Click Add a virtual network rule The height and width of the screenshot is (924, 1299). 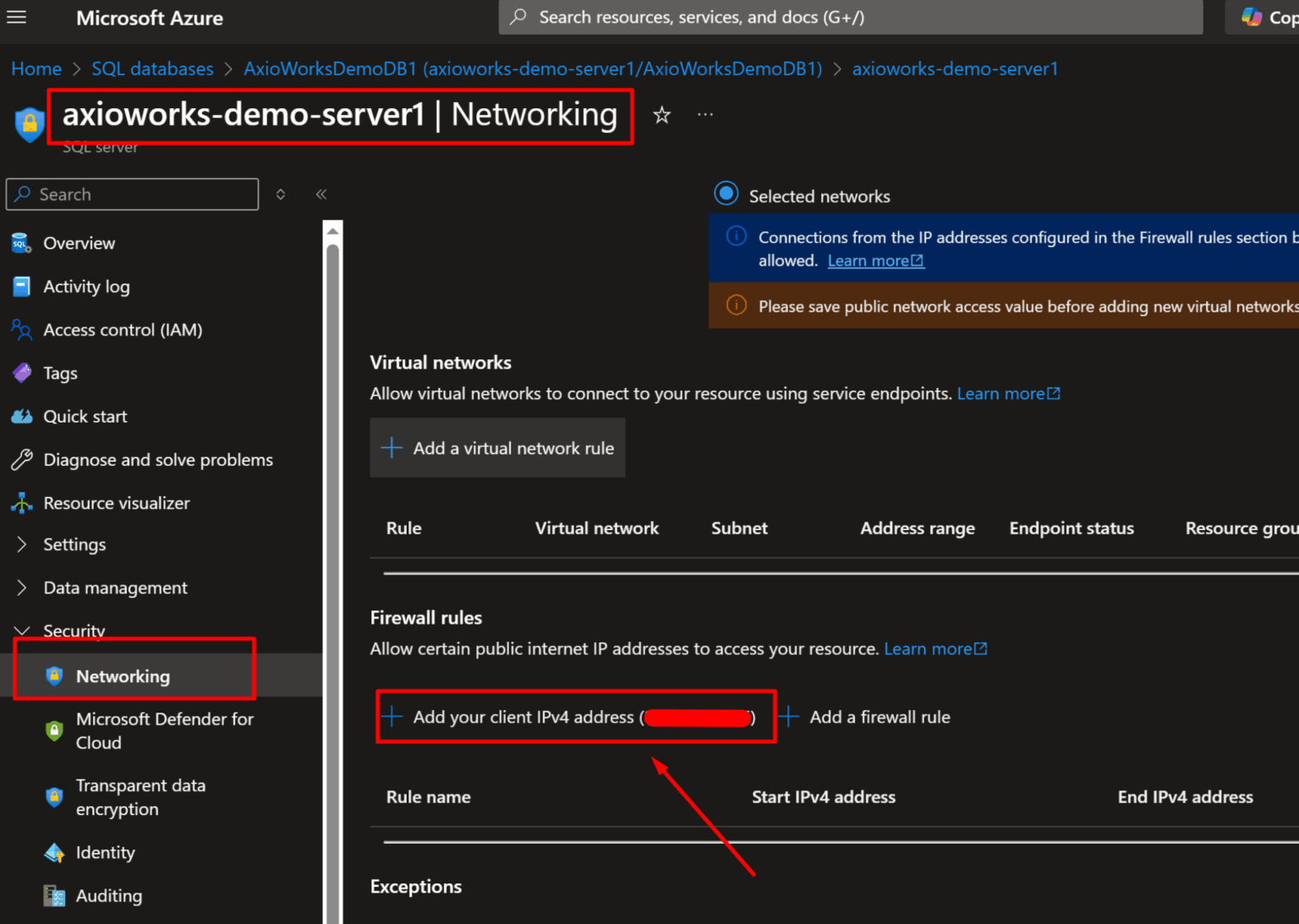pyautogui.click(x=497, y=447)
